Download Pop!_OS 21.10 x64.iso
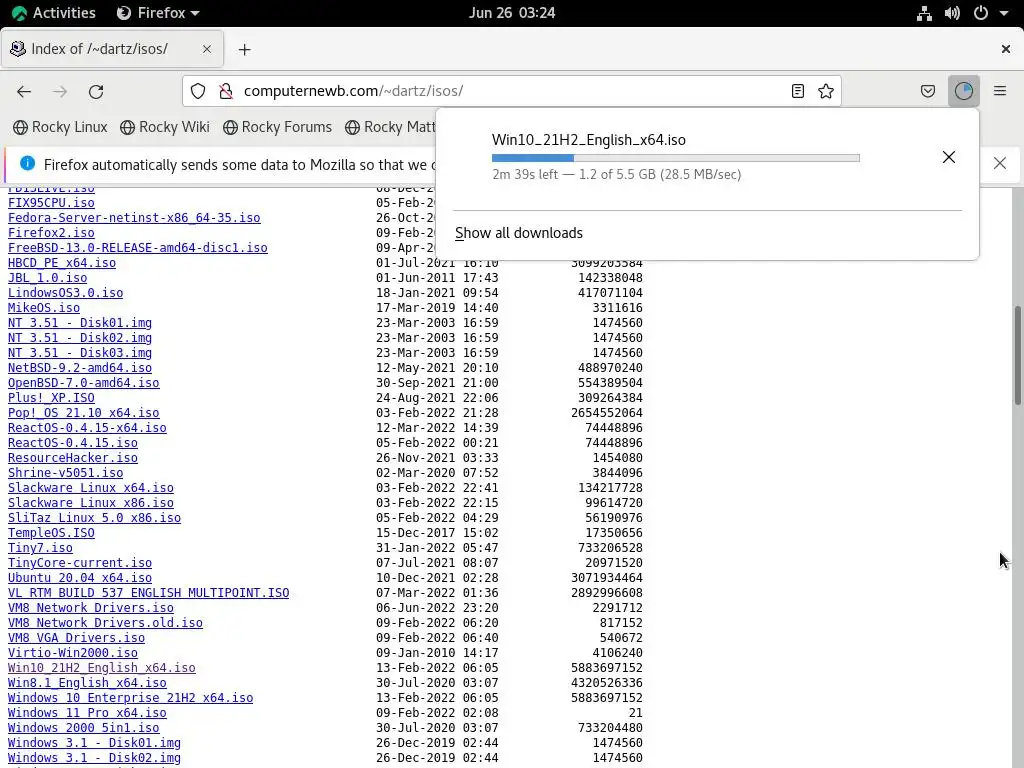Image resolution: width=1024 pixels, height=768 pixels. [84, 413]
